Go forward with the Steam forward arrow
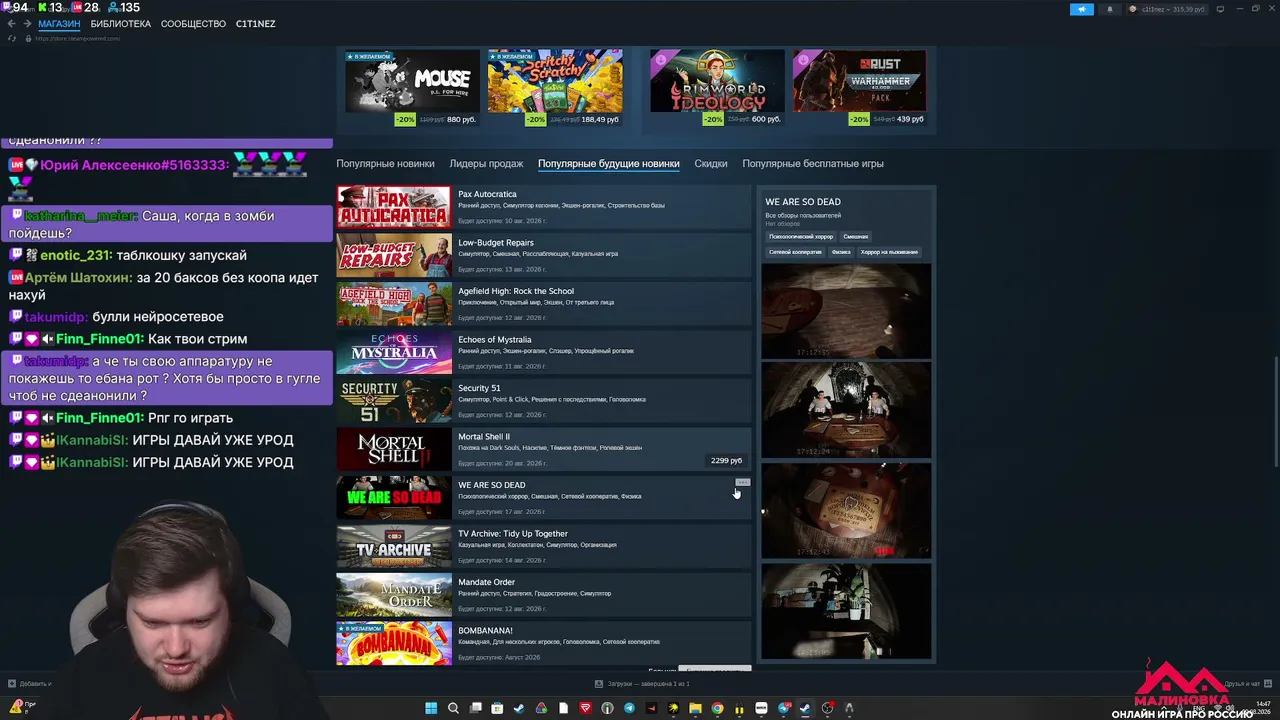 coord(26,24)
